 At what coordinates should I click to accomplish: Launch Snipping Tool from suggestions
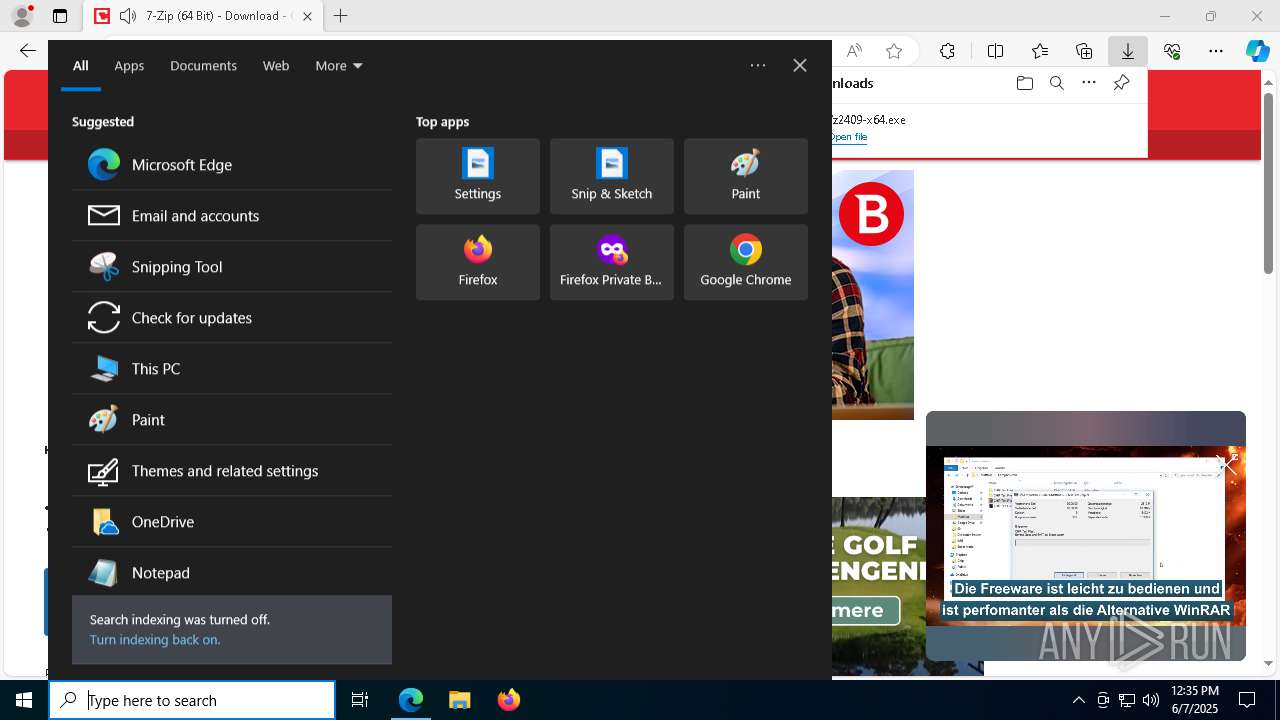(232, 267)
